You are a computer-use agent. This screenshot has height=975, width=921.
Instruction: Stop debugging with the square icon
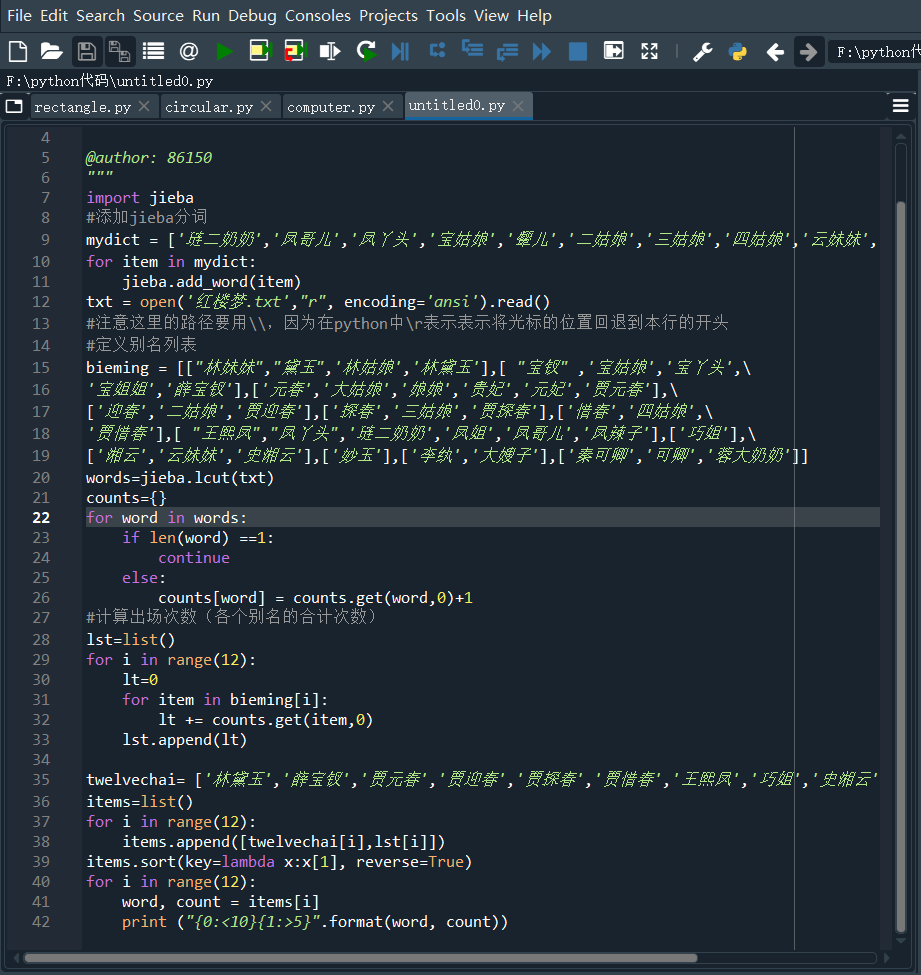coord(578,51)
